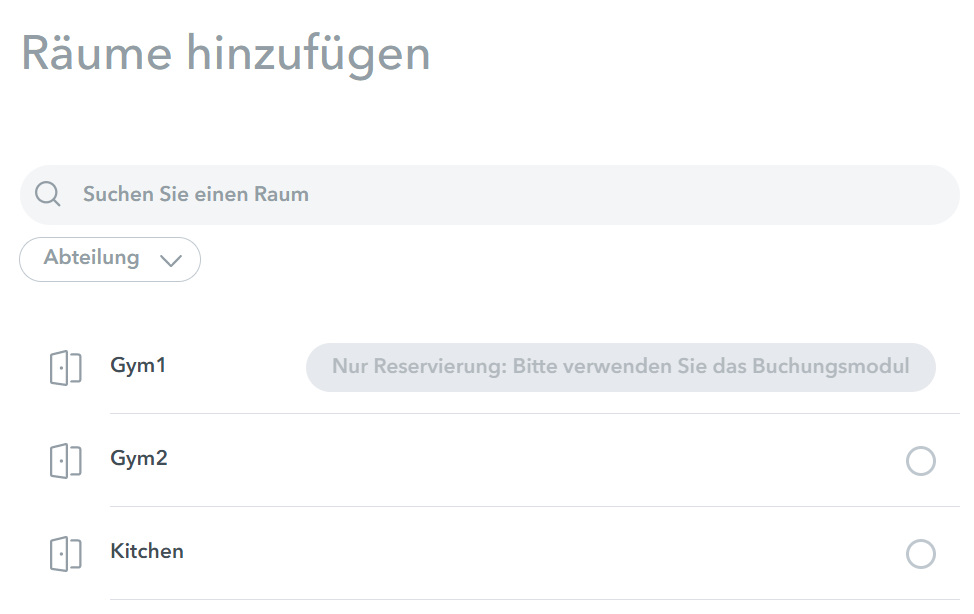
Task: Focus the 'Suchen Sie einen Raum' field
Action: click(x=489, y=195)
